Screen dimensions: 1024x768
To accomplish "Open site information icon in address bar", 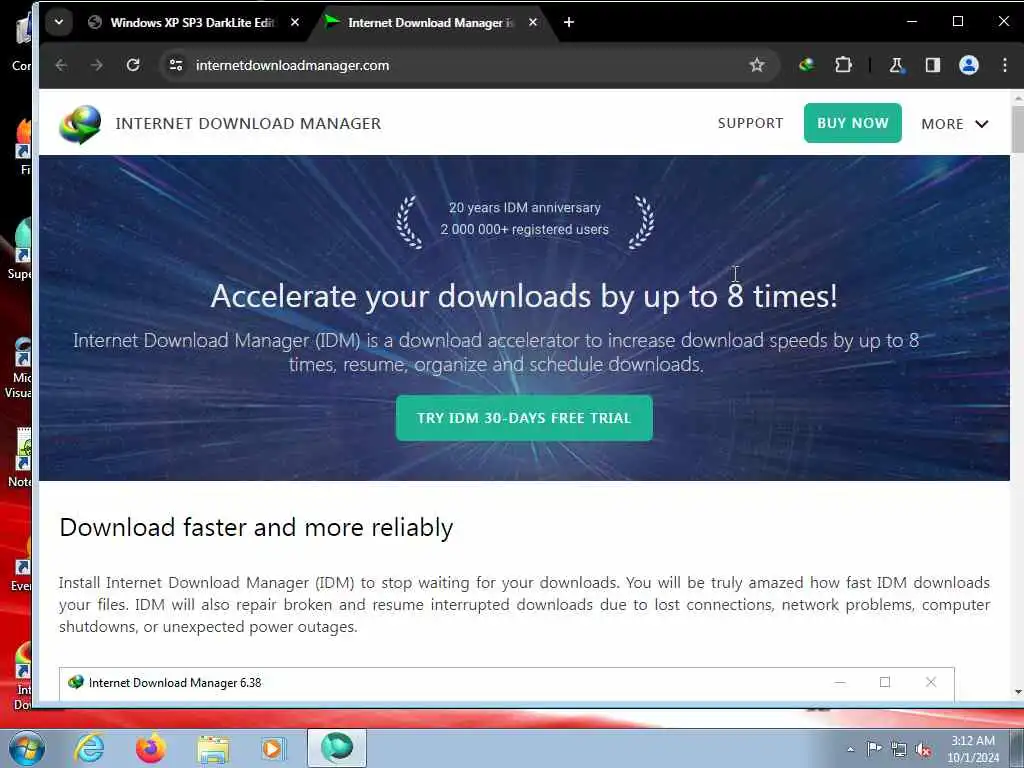I will 176,65.
